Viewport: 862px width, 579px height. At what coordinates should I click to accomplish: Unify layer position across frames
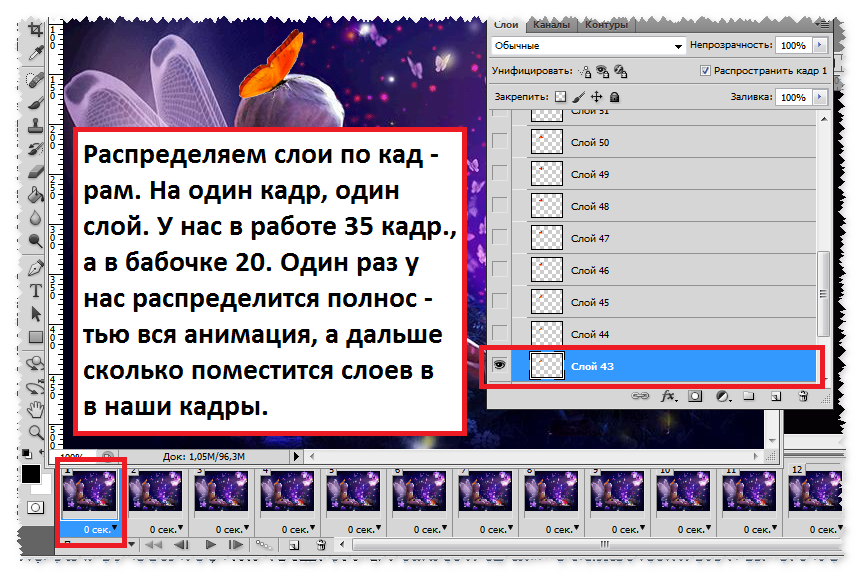[585, 71]
